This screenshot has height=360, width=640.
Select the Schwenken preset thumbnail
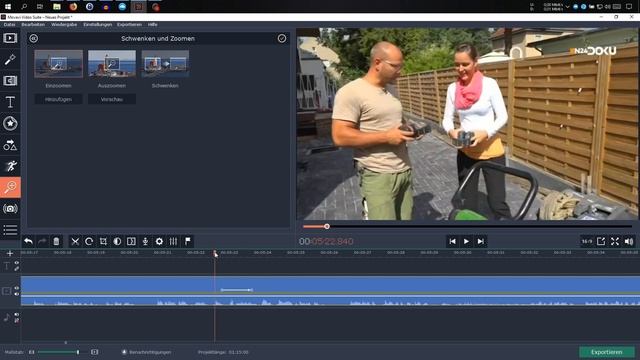(165, 64)
